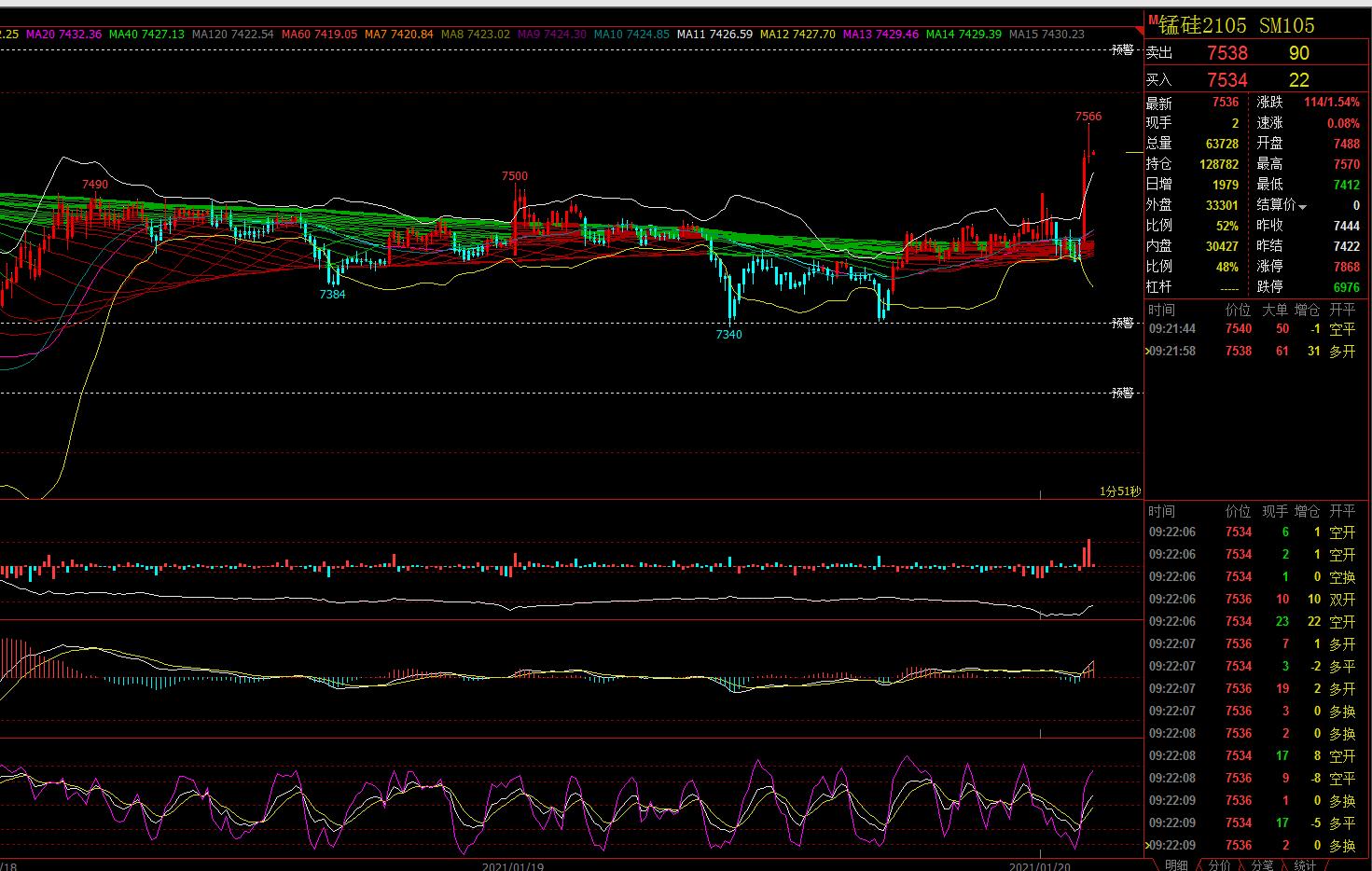The width and height of the screenshot is (1372, 871).
Task: Click the MA60 7419.05 indicator label
Action: [x=319, y=35]
